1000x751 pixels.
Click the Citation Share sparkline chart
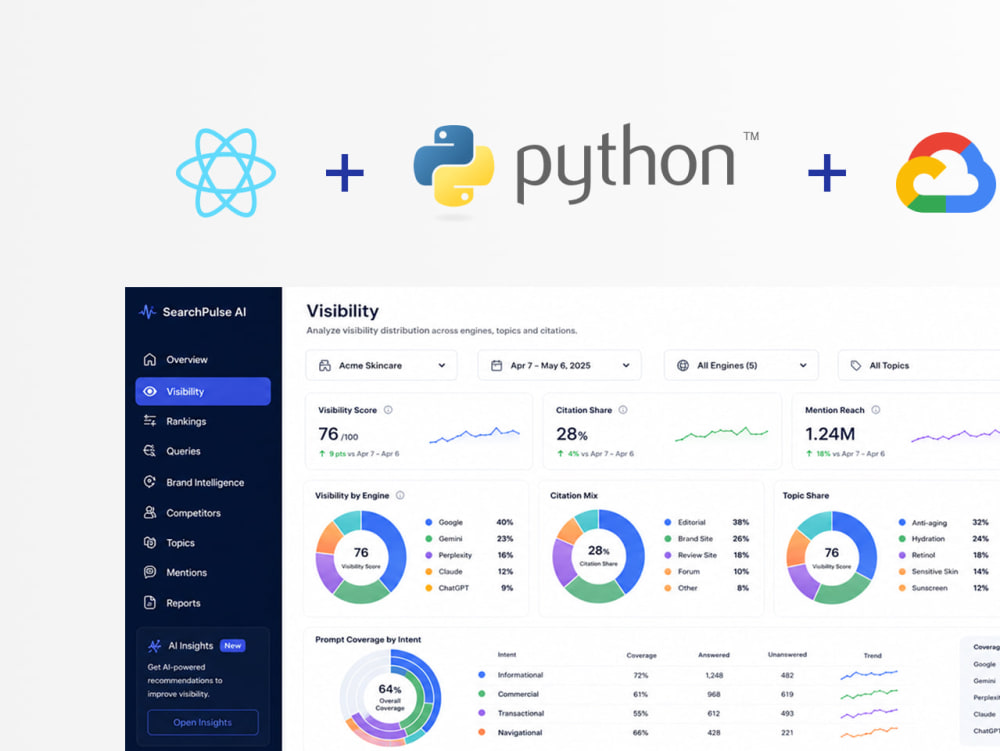tap(721, 434)
